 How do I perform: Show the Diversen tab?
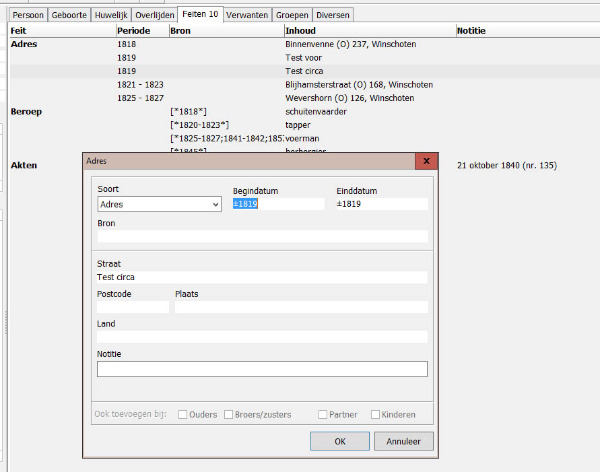[x=332, y=15]
